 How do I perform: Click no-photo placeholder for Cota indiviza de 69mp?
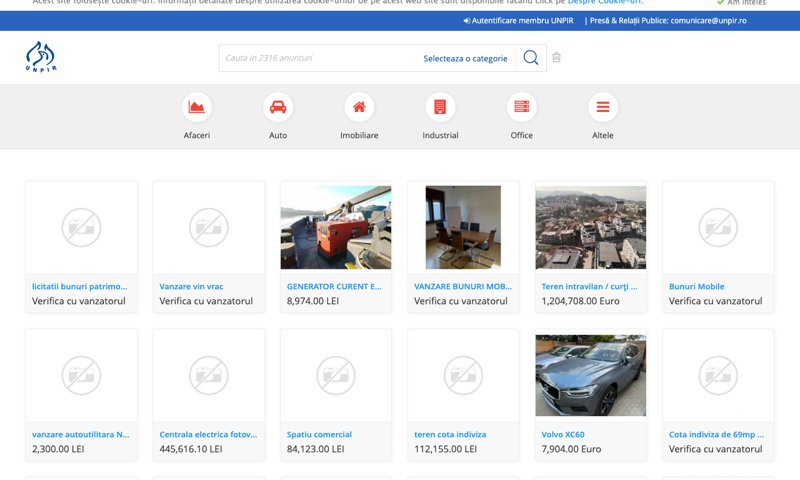718,375
